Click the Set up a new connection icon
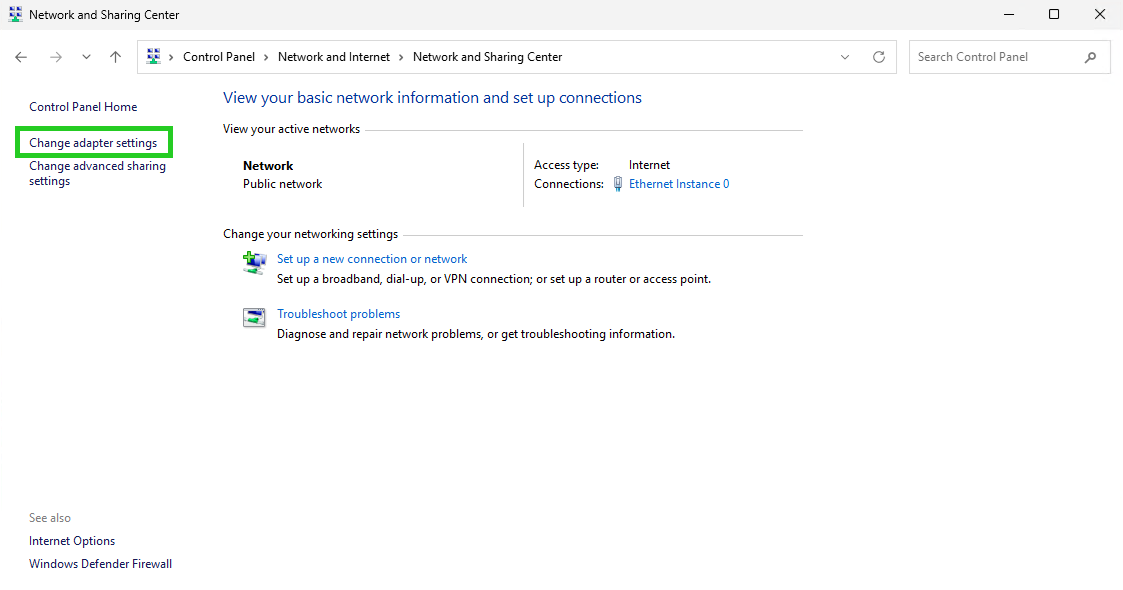The height and width of the screenshot is (590, 1123). coord(254,262)
